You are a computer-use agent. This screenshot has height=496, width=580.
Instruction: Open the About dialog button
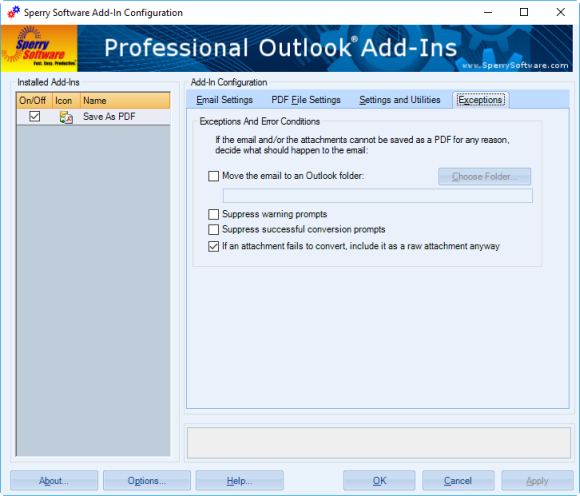[x=54, y=480]
